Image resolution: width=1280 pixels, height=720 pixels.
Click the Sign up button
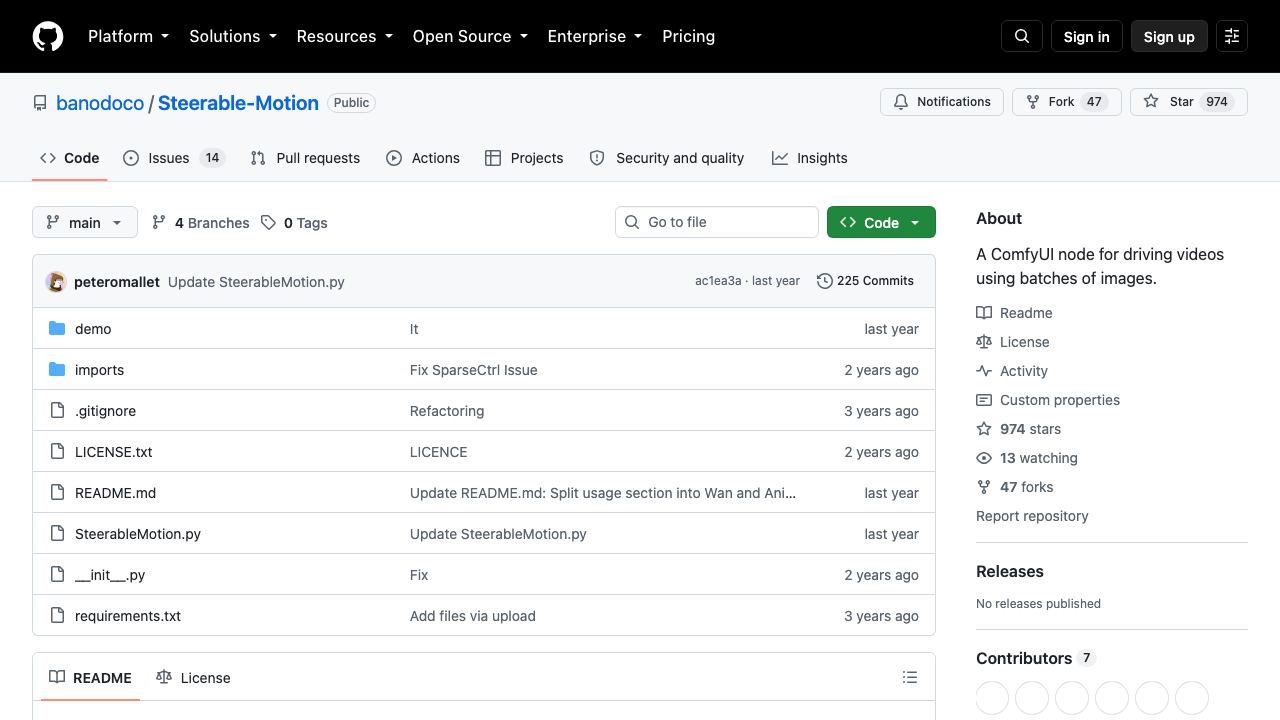[1169, 36]
